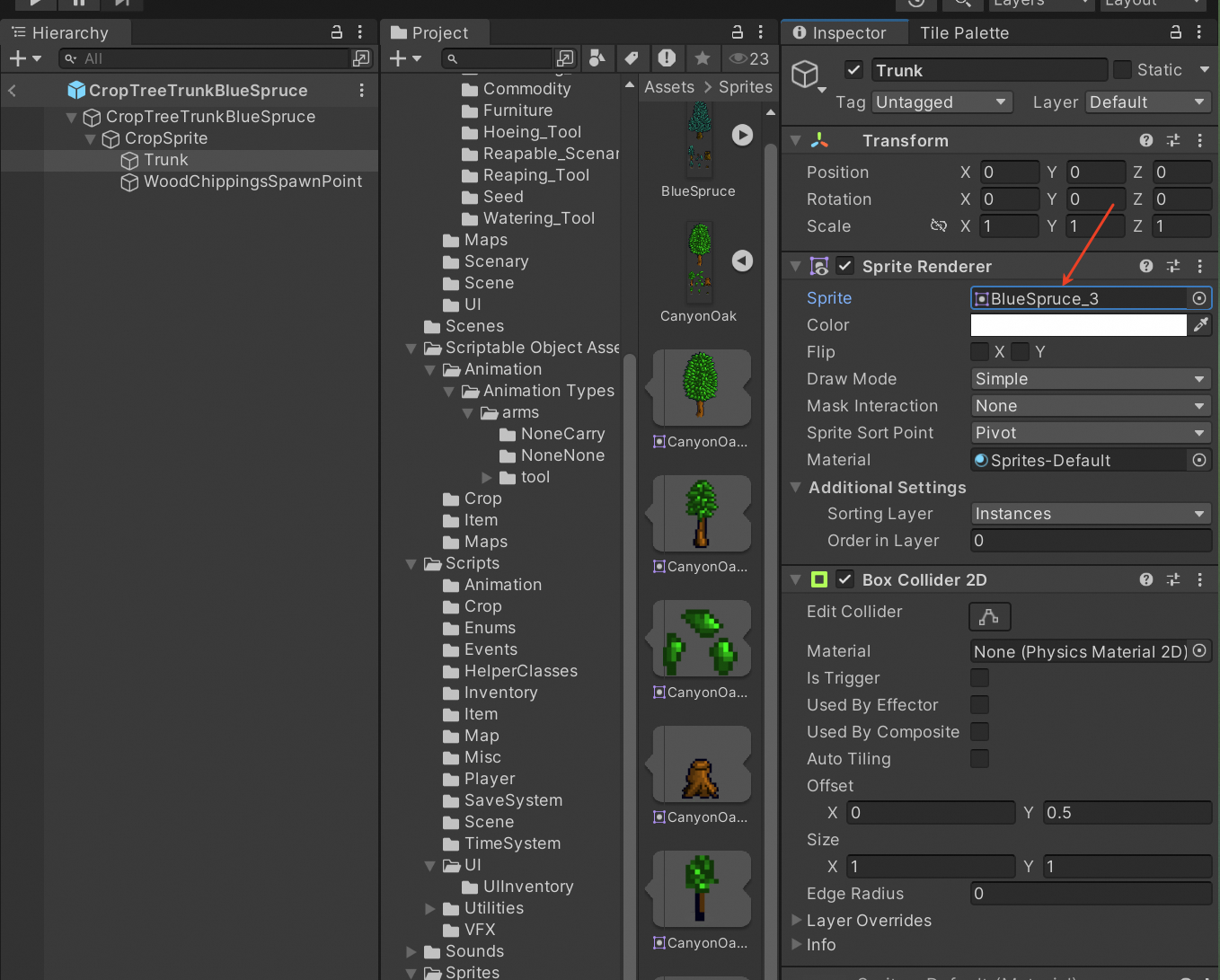Toggle the Static checkbox
Viewport: 1220px width, 980px height.
[1122, 70]
